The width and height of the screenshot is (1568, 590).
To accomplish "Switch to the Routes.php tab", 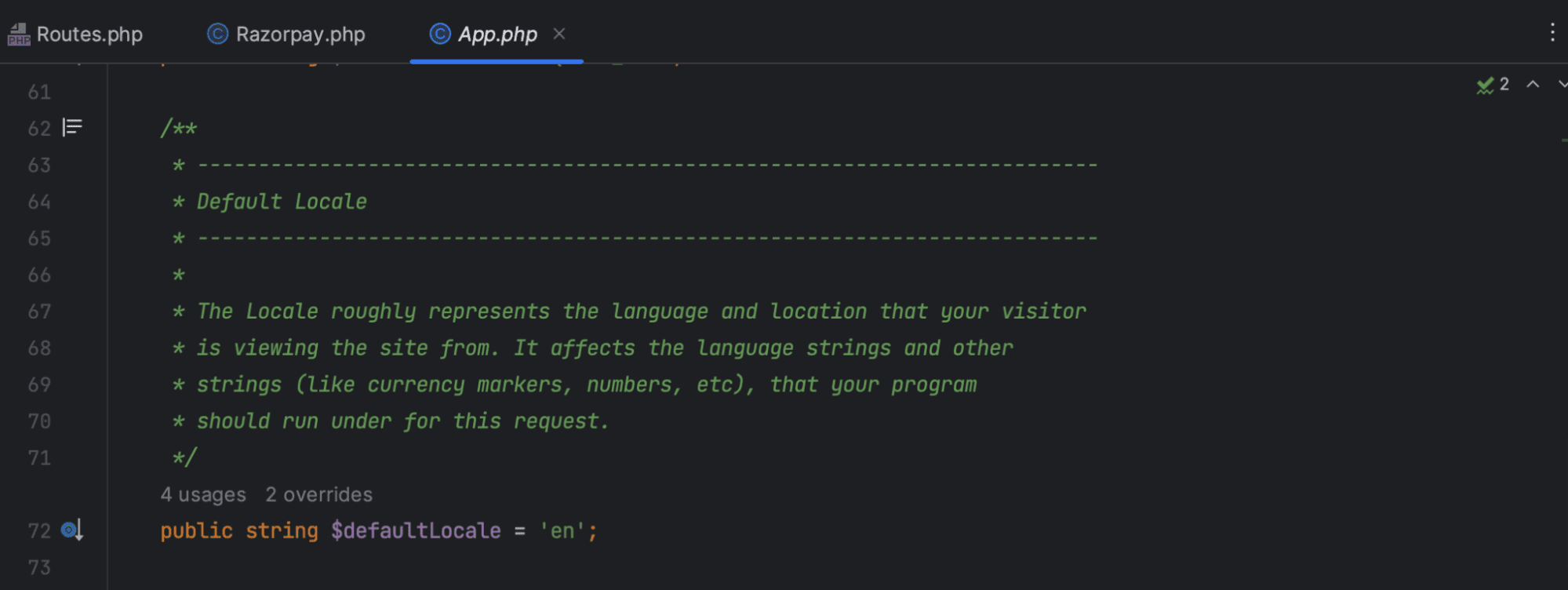I will coord(89,35).
